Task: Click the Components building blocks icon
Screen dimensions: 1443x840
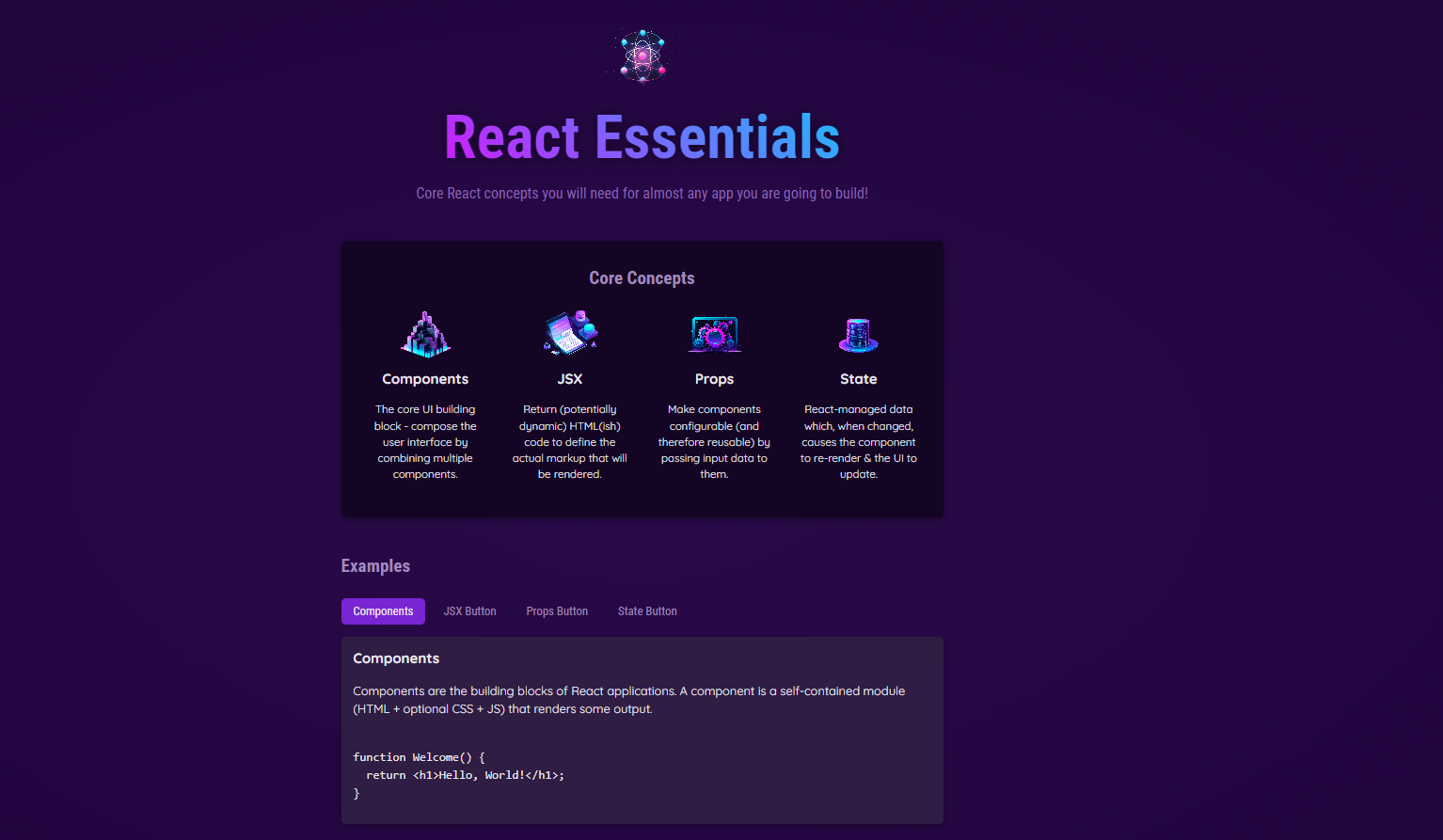Action: 425,334
